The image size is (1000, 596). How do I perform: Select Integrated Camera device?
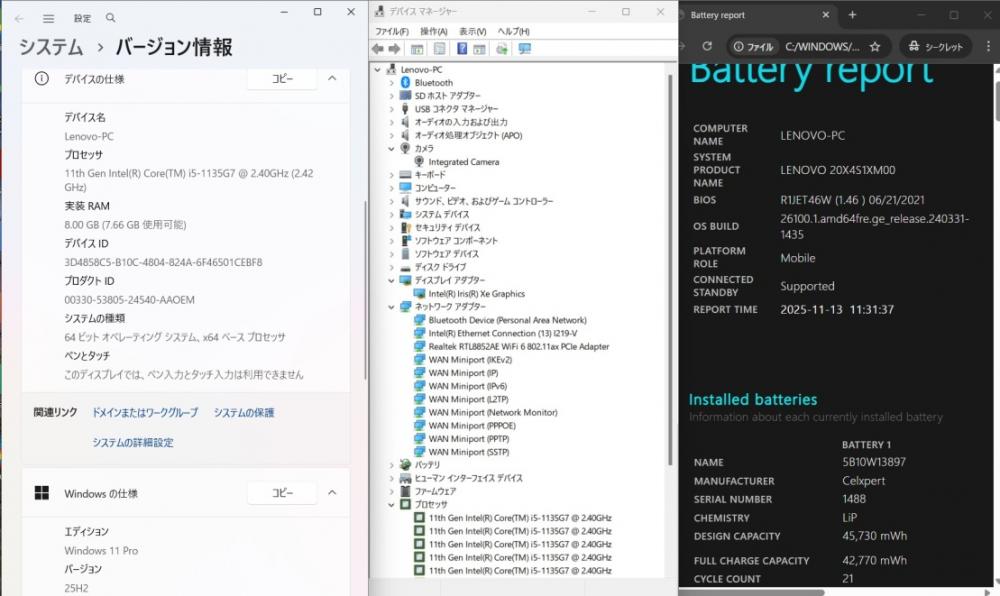pyautogui.click(x=464, y=162)
